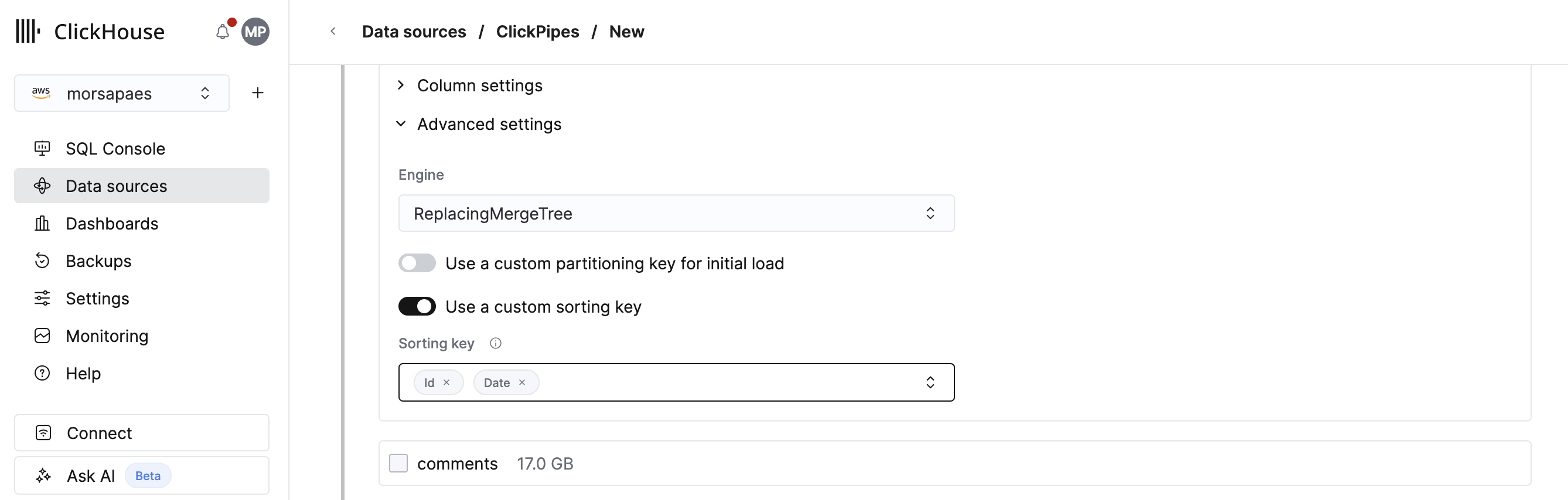The width and height of the screenshot is (1568, 500).
Task: Click Data sources in the breadcrumb trail
Action: tap(414, 32)
